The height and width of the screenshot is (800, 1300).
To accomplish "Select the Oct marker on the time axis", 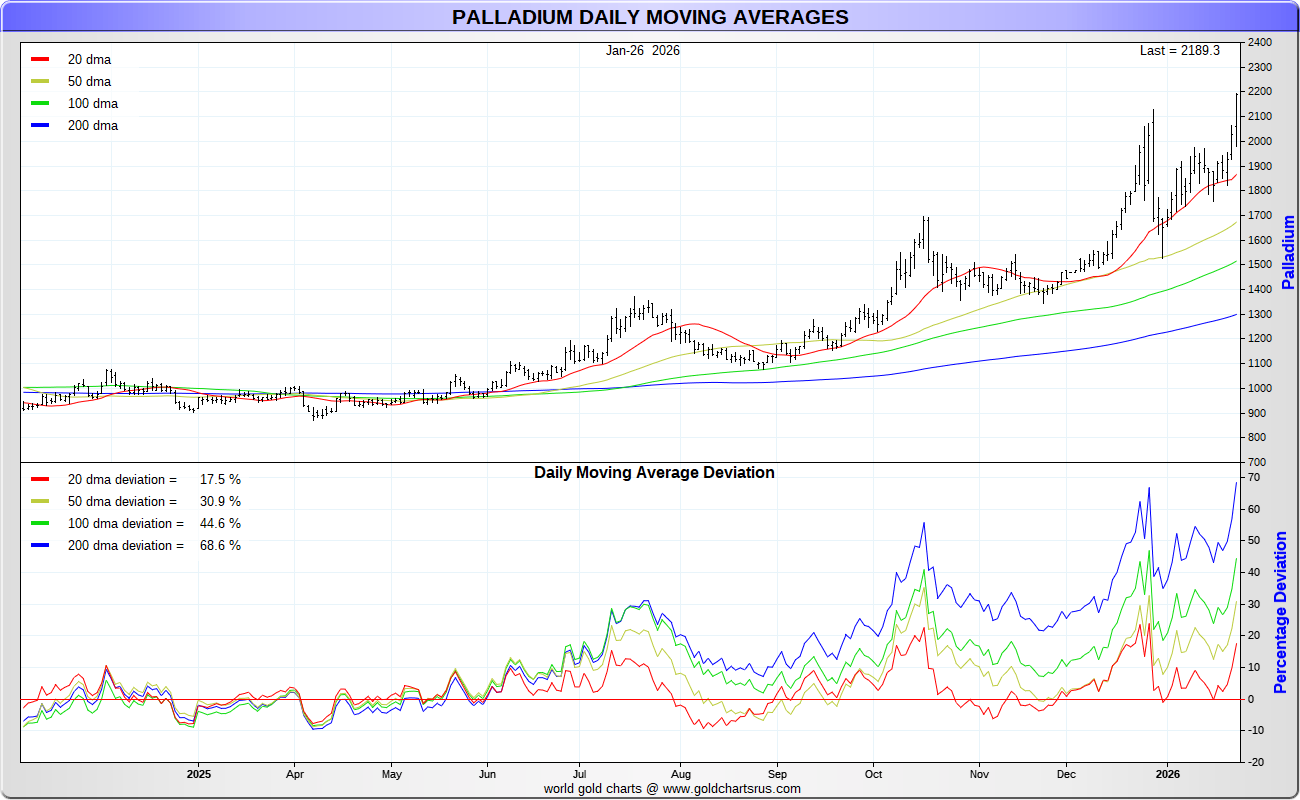I will (x=872, y=774).
